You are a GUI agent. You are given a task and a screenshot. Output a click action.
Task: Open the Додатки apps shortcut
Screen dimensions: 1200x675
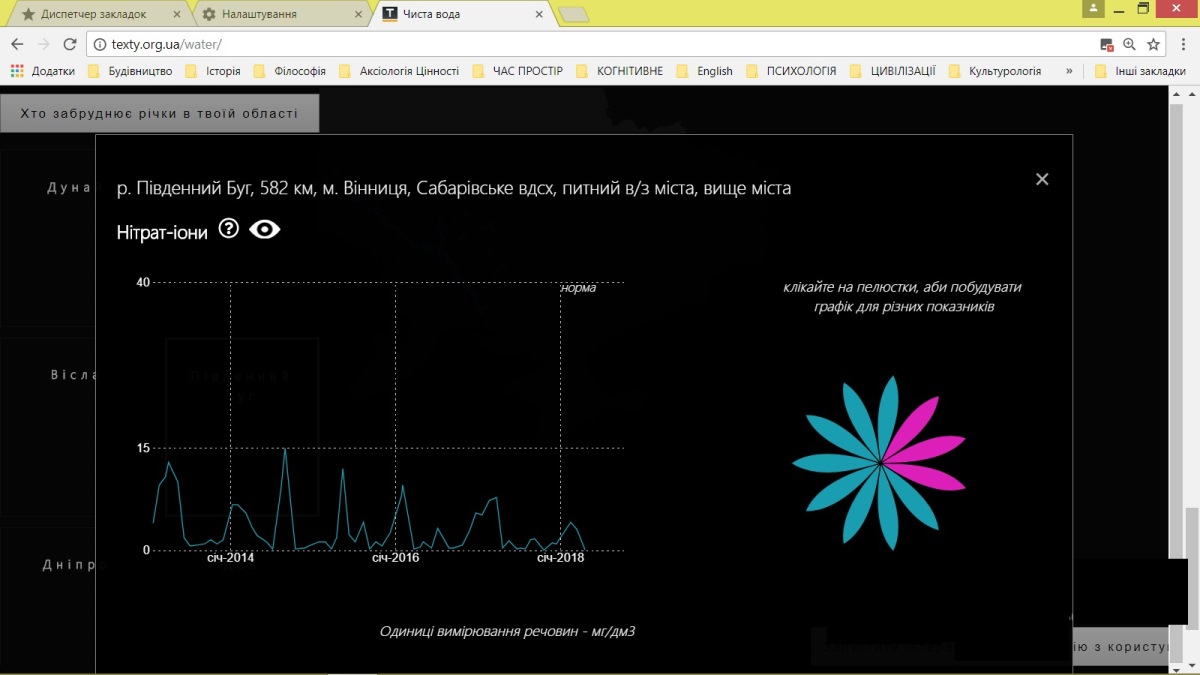[x=43, y=71]
